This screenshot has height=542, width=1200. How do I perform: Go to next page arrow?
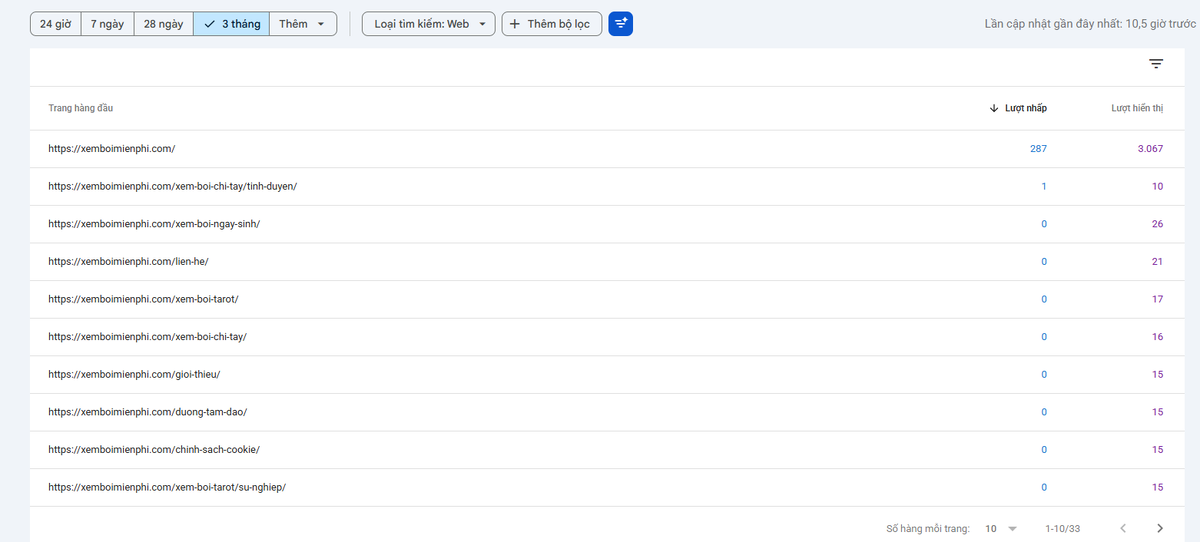tap(1159, 528)
